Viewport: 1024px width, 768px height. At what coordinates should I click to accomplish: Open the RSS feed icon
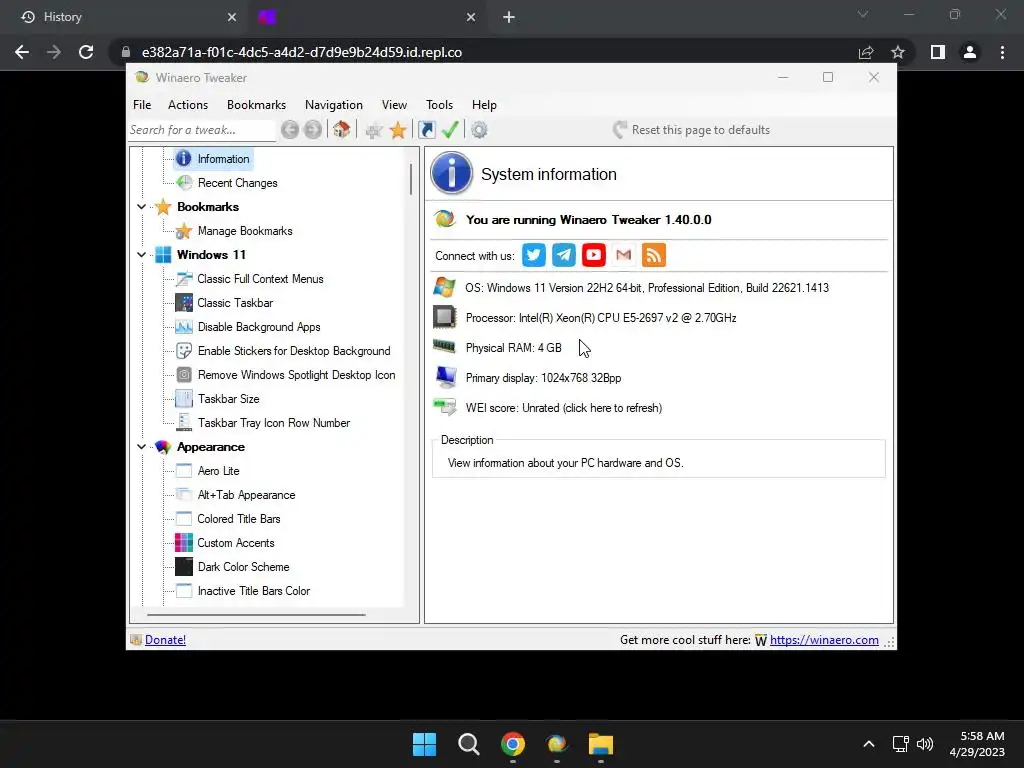(x=654, y=255)
